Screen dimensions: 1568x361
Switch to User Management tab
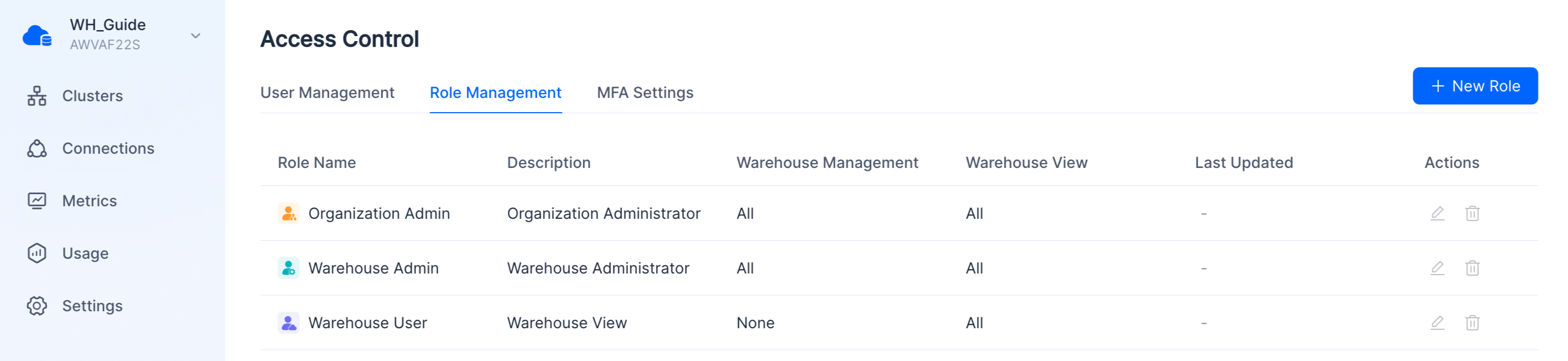[x=327, y=92]
